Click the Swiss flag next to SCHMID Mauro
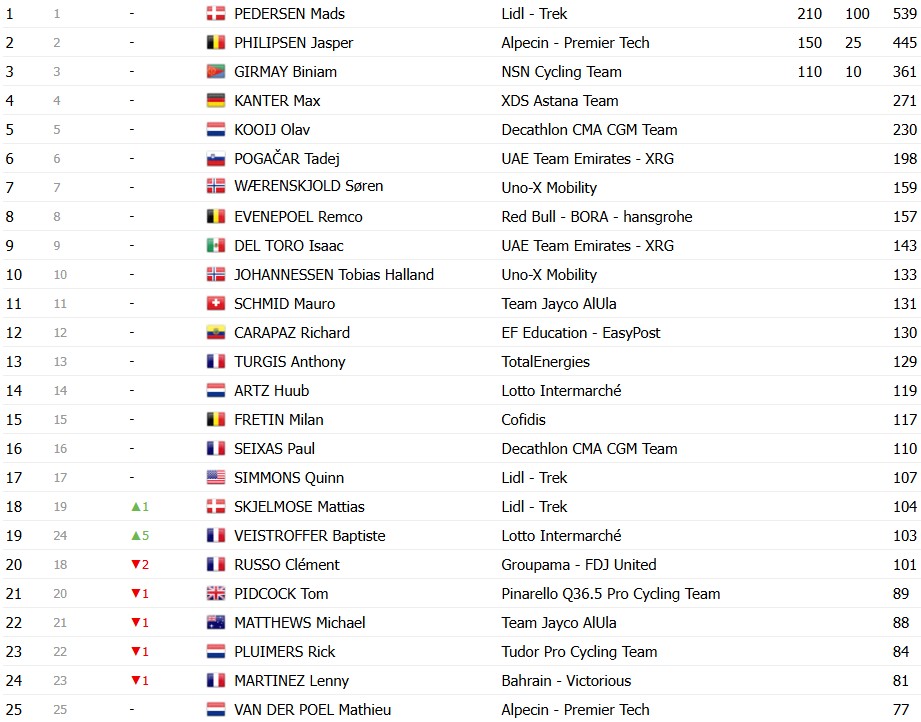 (x=216, y=304)
